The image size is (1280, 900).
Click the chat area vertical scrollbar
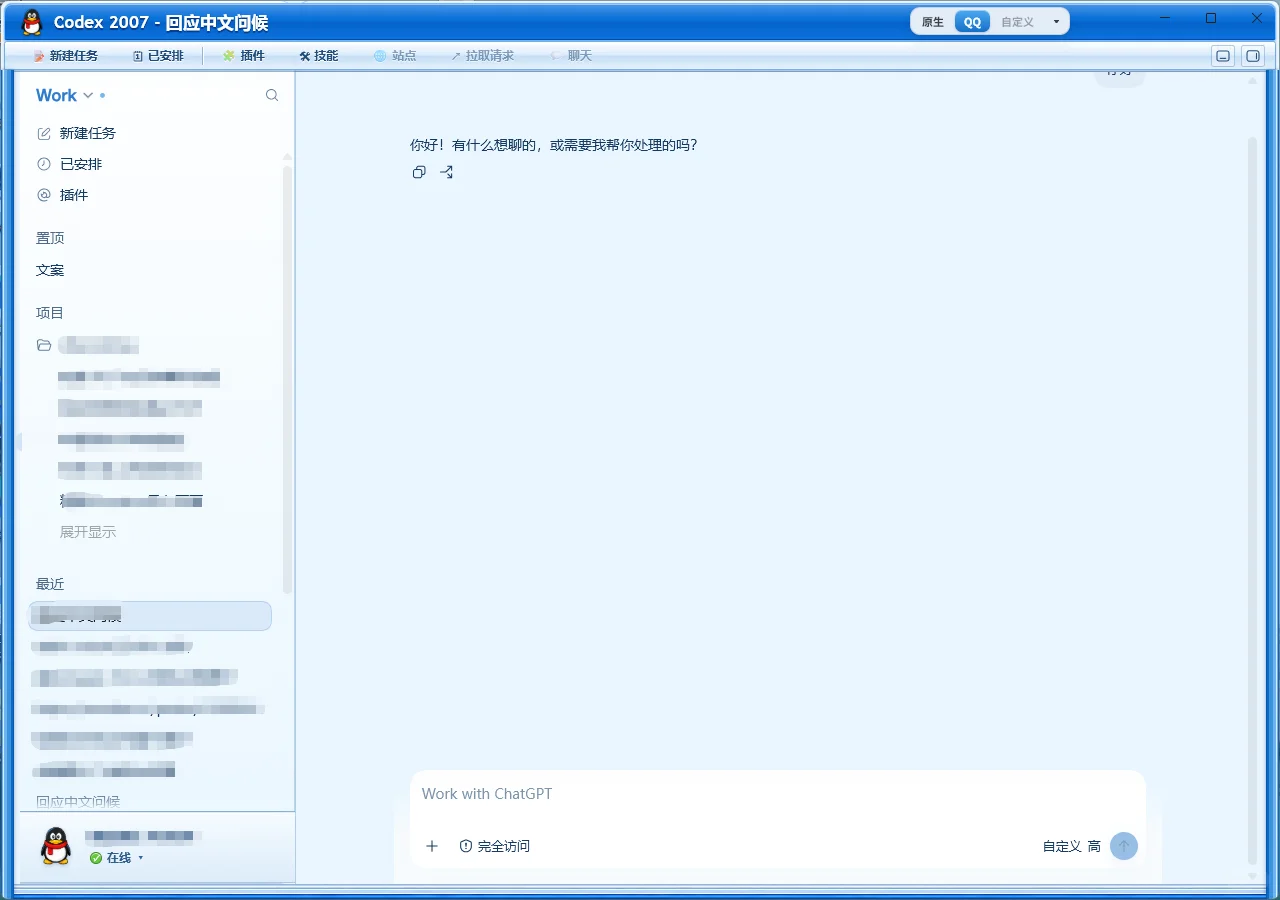[1252, 500]
